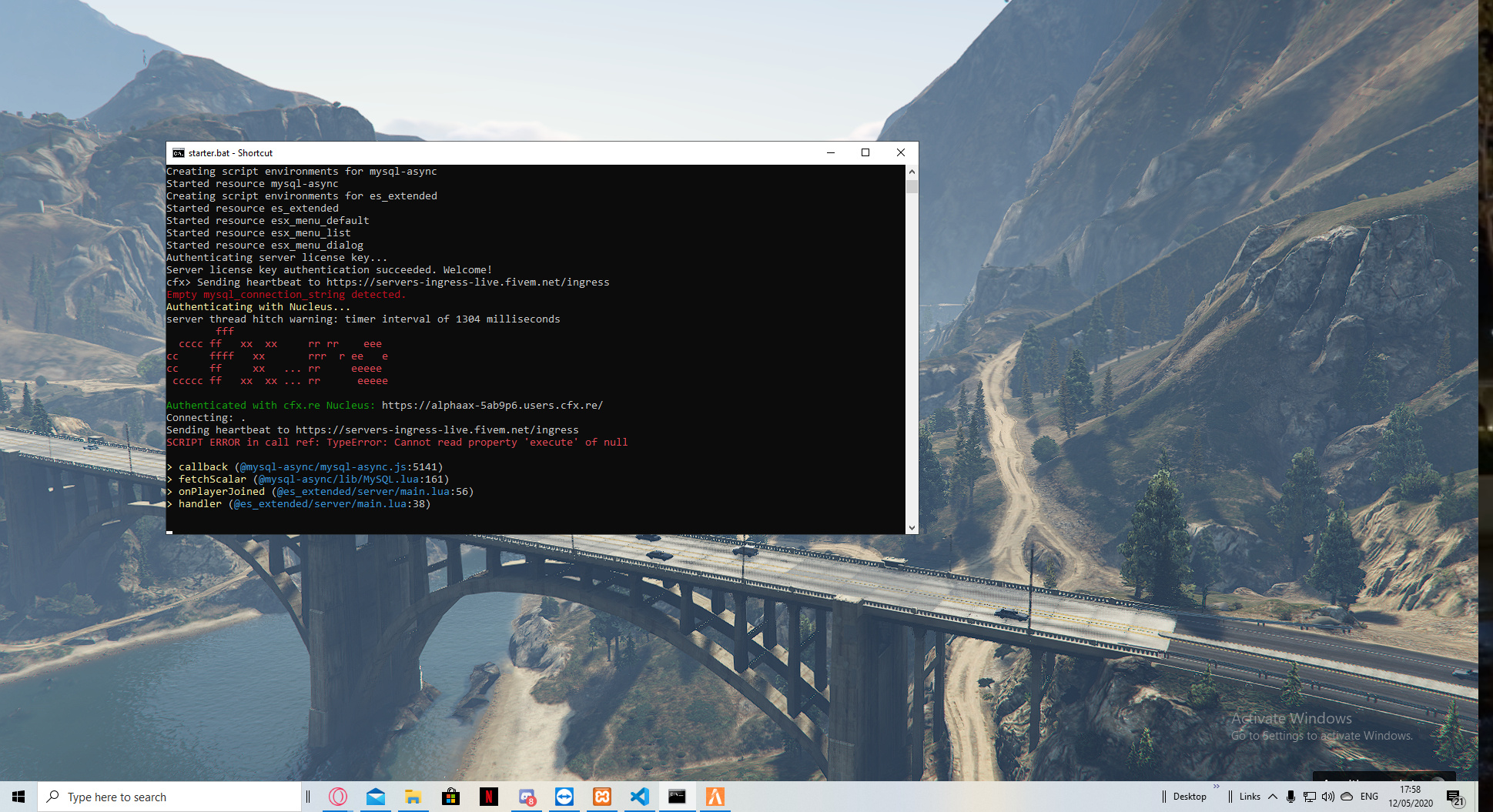Image resolution: width=1493 pixels, height=812 pixels.
Task: Click the fetchScalar MySQL.lua:161 line
Action: [x=308, y=480]
